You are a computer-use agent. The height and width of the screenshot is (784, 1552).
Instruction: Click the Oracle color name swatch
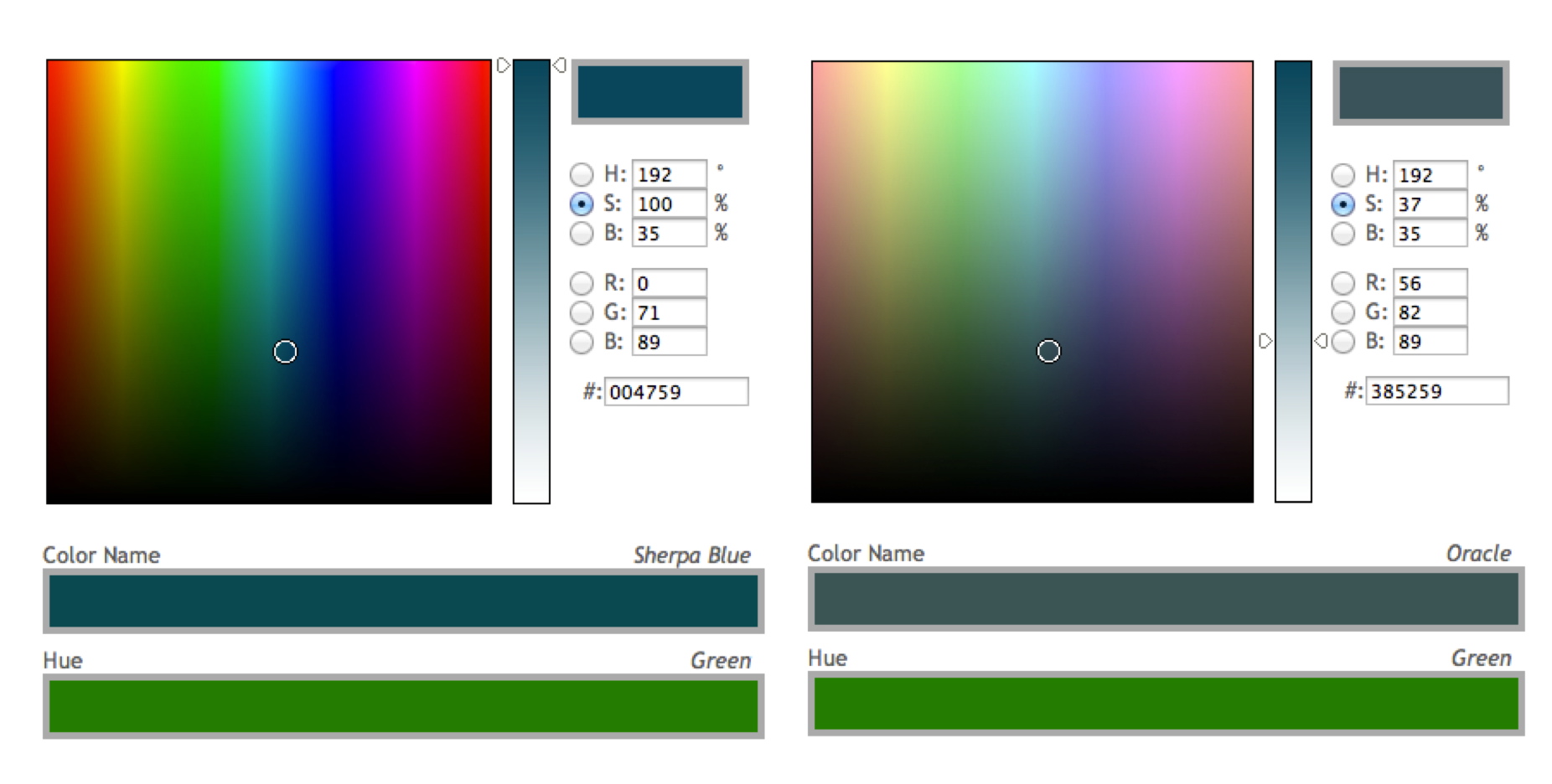click(x=1166, y=599)
